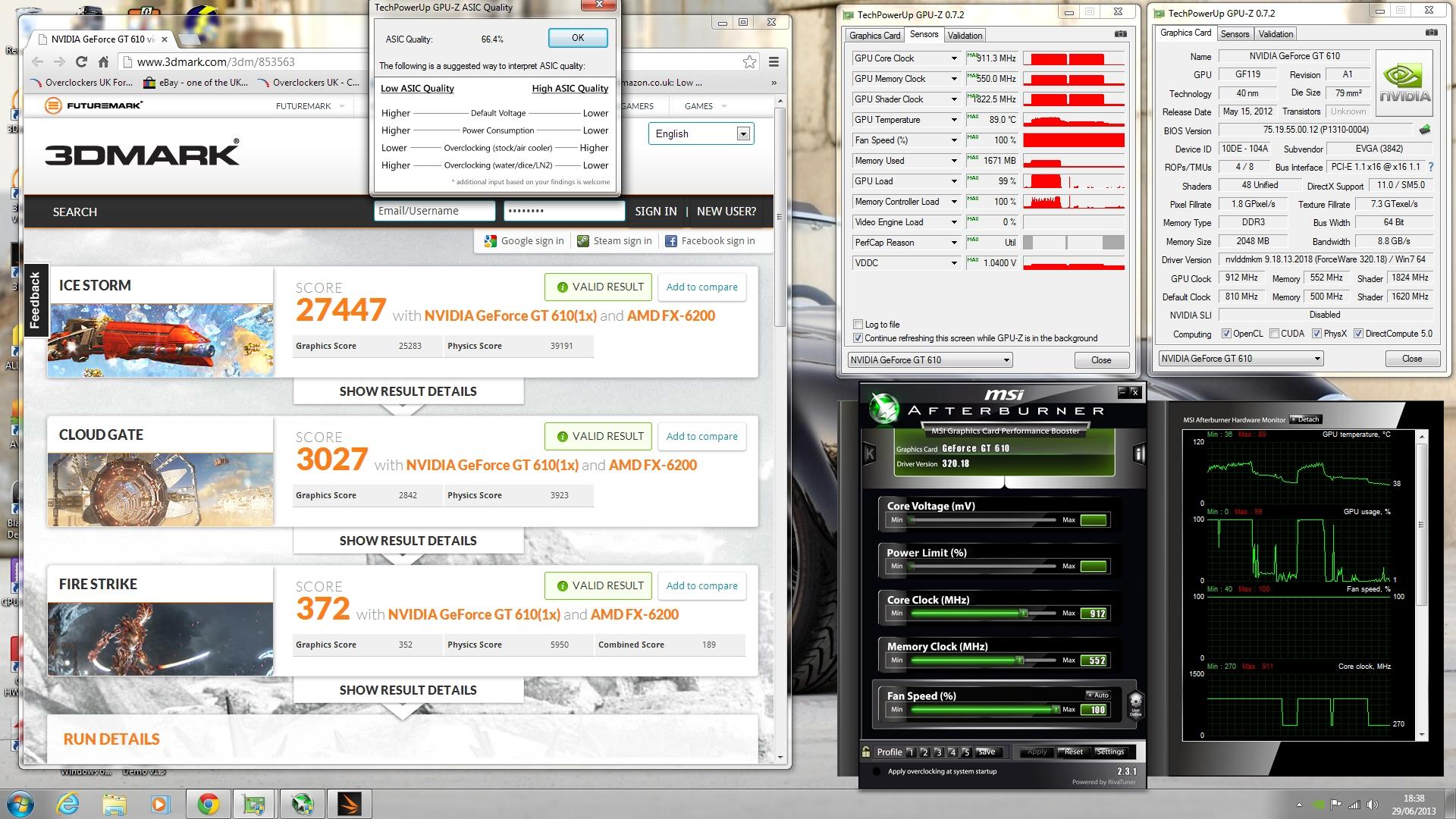Take a screenshot in GPU-Z Graphics Card window

coord(1431,33)
